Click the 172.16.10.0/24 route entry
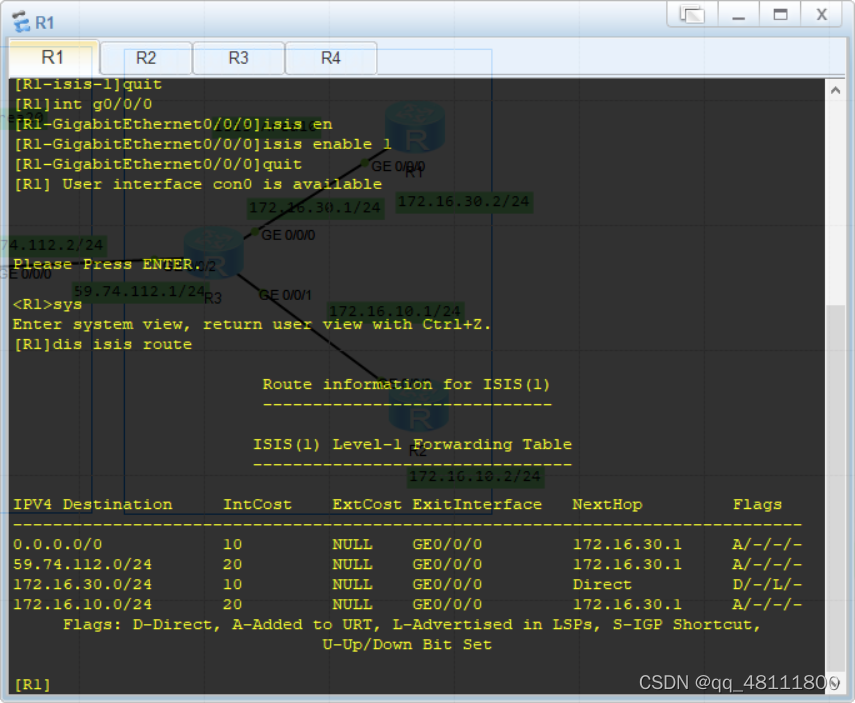Screen dimensions: 855x703 (82, 604)
